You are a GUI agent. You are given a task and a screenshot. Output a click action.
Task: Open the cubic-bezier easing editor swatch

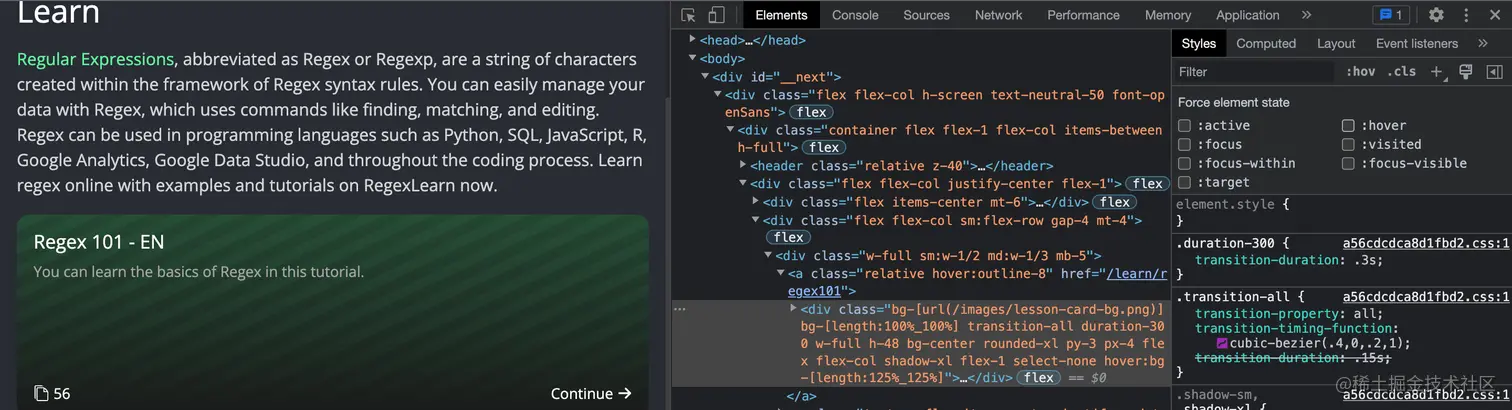pyautogui.click(x=1222, y=343)
